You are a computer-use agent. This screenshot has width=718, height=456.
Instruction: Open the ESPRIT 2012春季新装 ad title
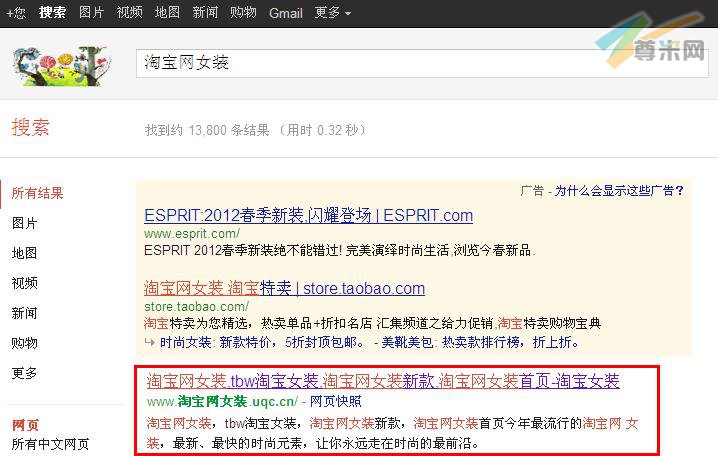point(308,215)
